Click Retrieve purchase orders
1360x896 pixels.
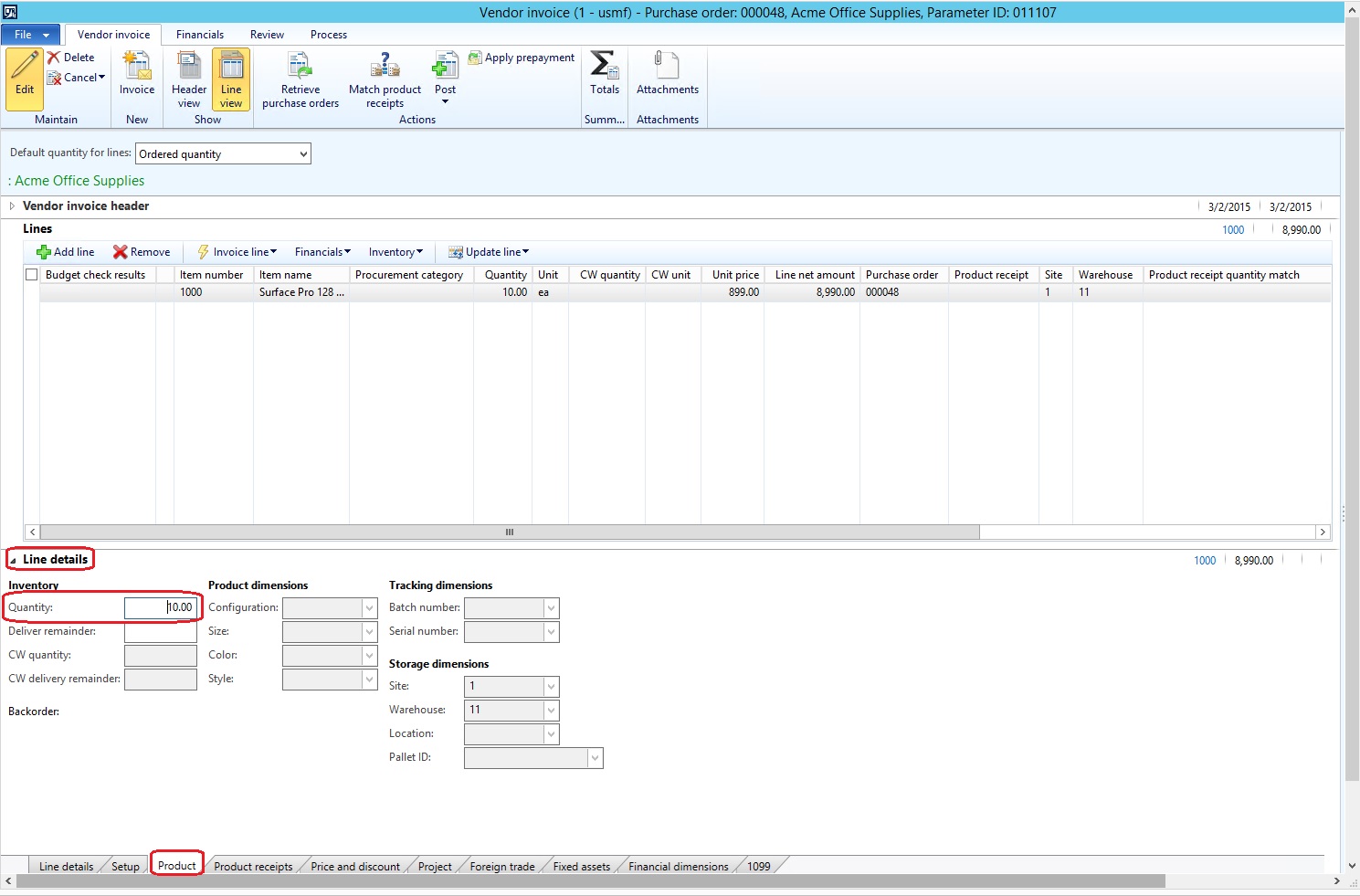click(x=300, y=78)
